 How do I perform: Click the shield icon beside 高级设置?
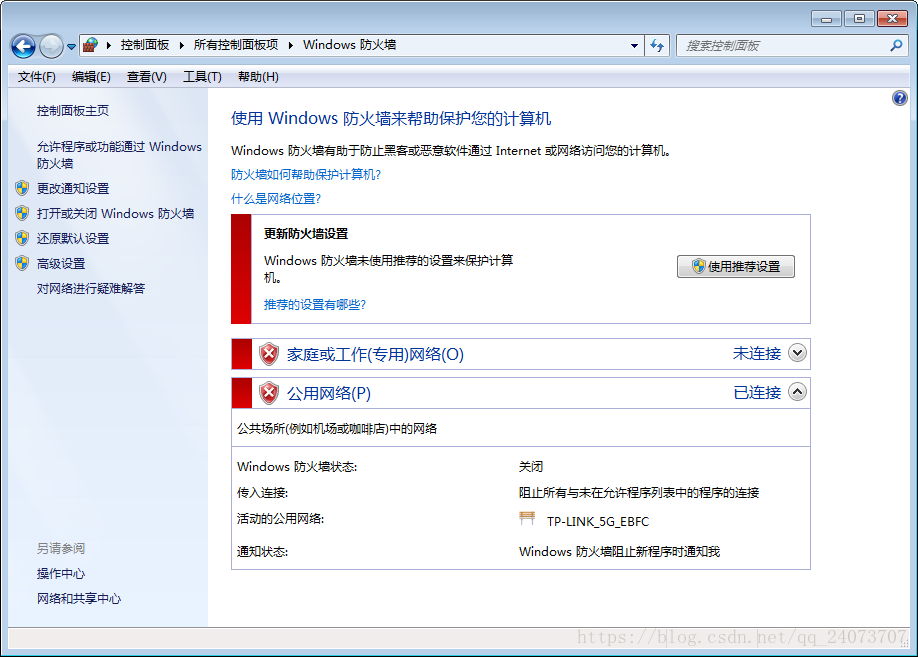coord(22,264)
